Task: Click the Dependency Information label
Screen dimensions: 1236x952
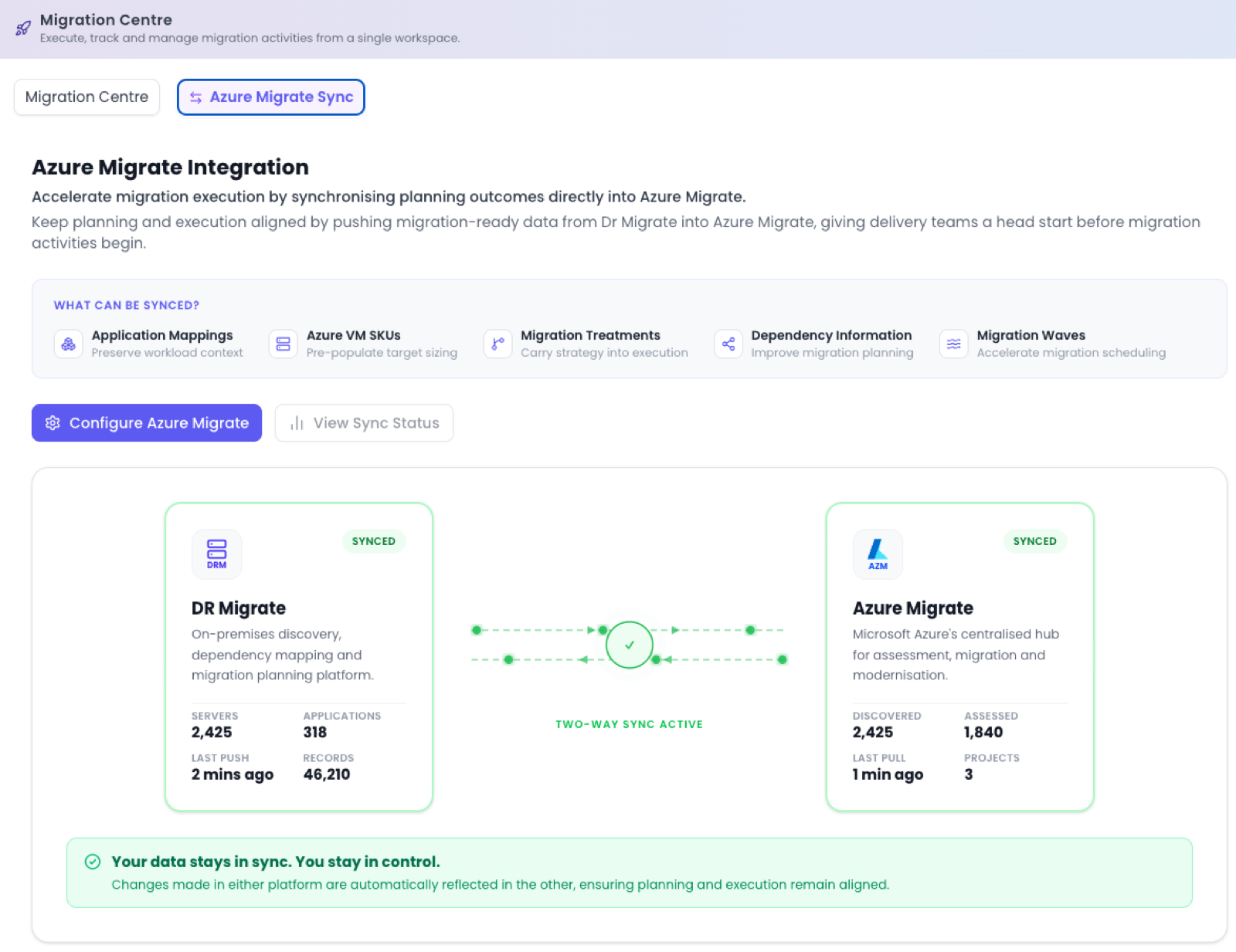Action: point(832,335)
